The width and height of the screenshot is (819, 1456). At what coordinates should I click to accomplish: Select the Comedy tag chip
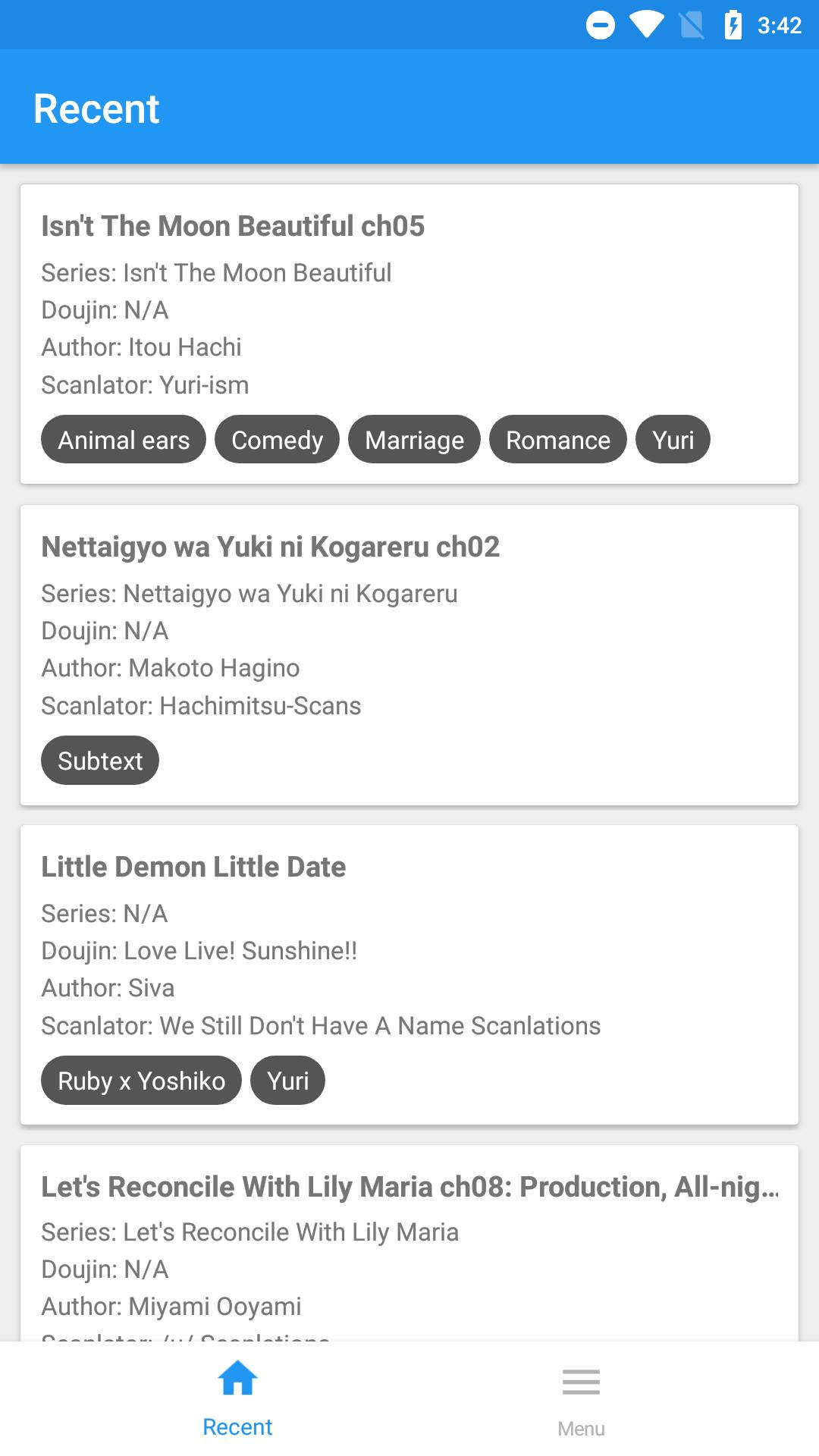coord(277,440)
